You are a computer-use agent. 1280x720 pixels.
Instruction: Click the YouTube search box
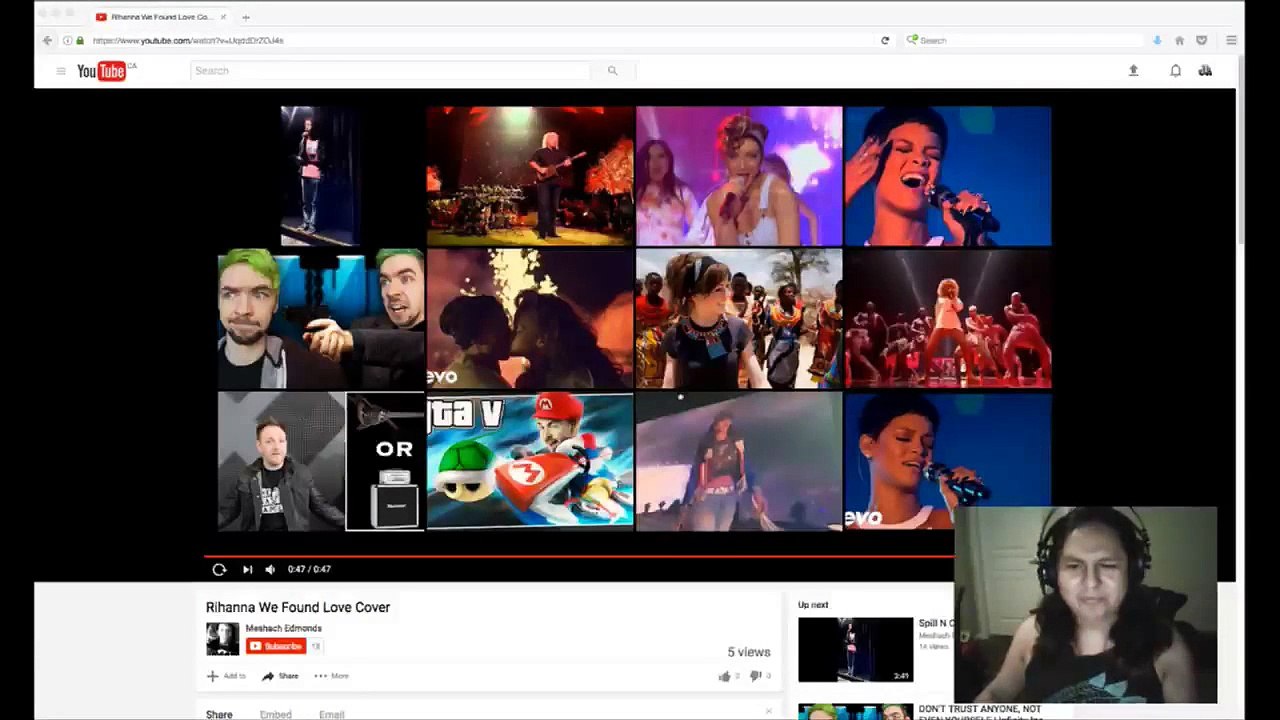point(390,71)
